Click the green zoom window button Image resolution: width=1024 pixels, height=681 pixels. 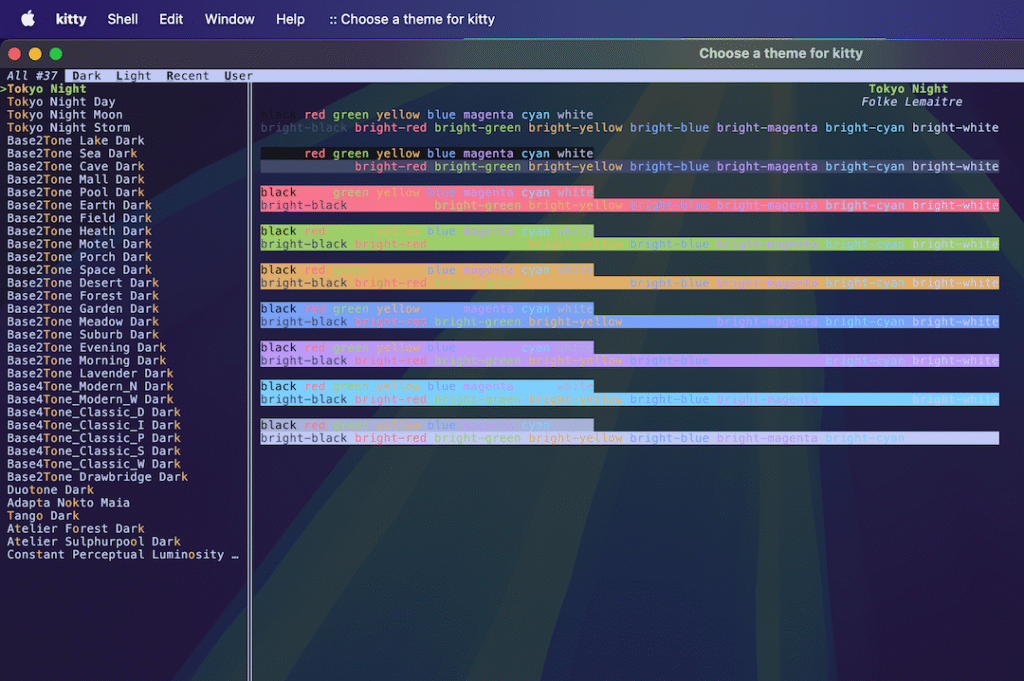56,54
